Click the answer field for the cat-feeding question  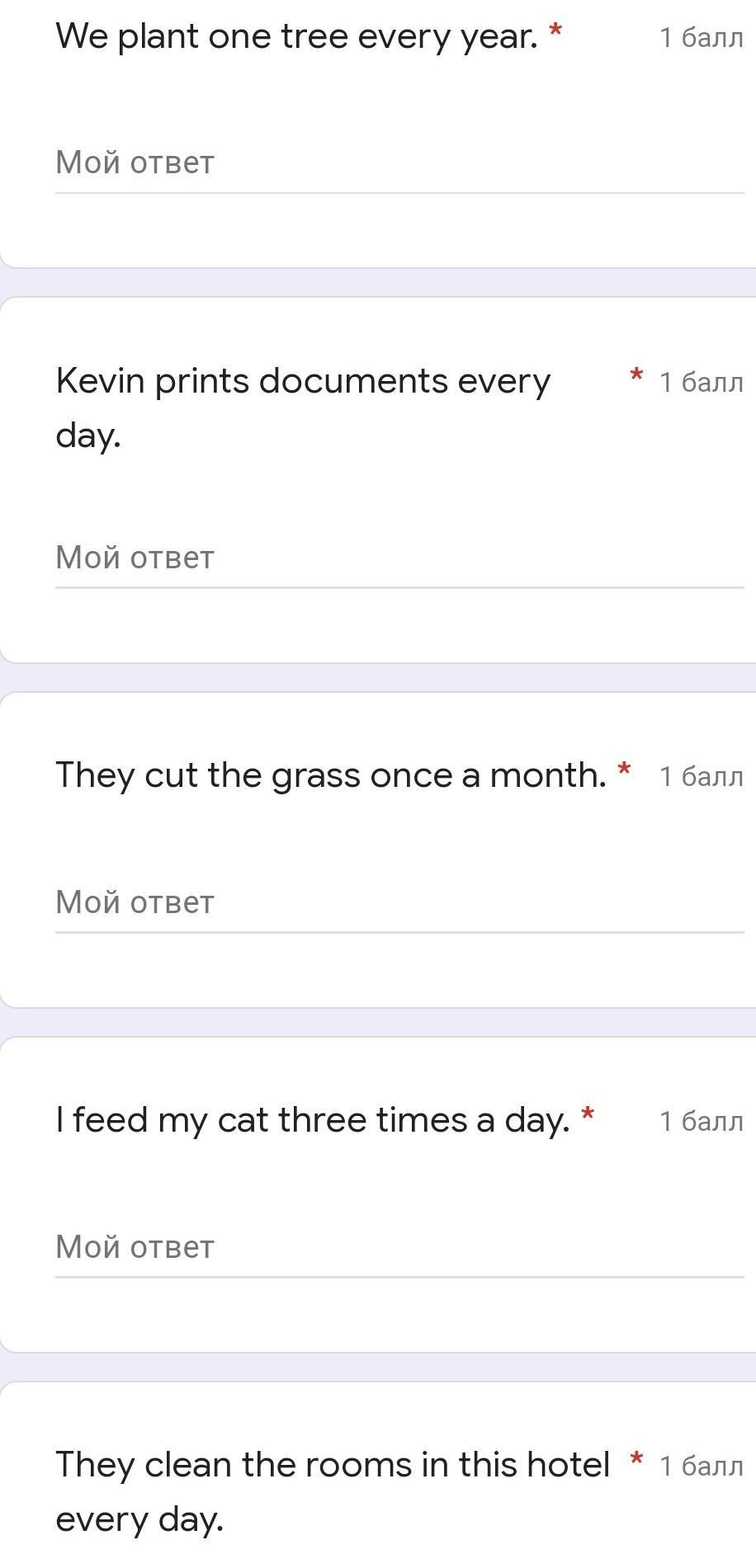(x=399, y=1248)
